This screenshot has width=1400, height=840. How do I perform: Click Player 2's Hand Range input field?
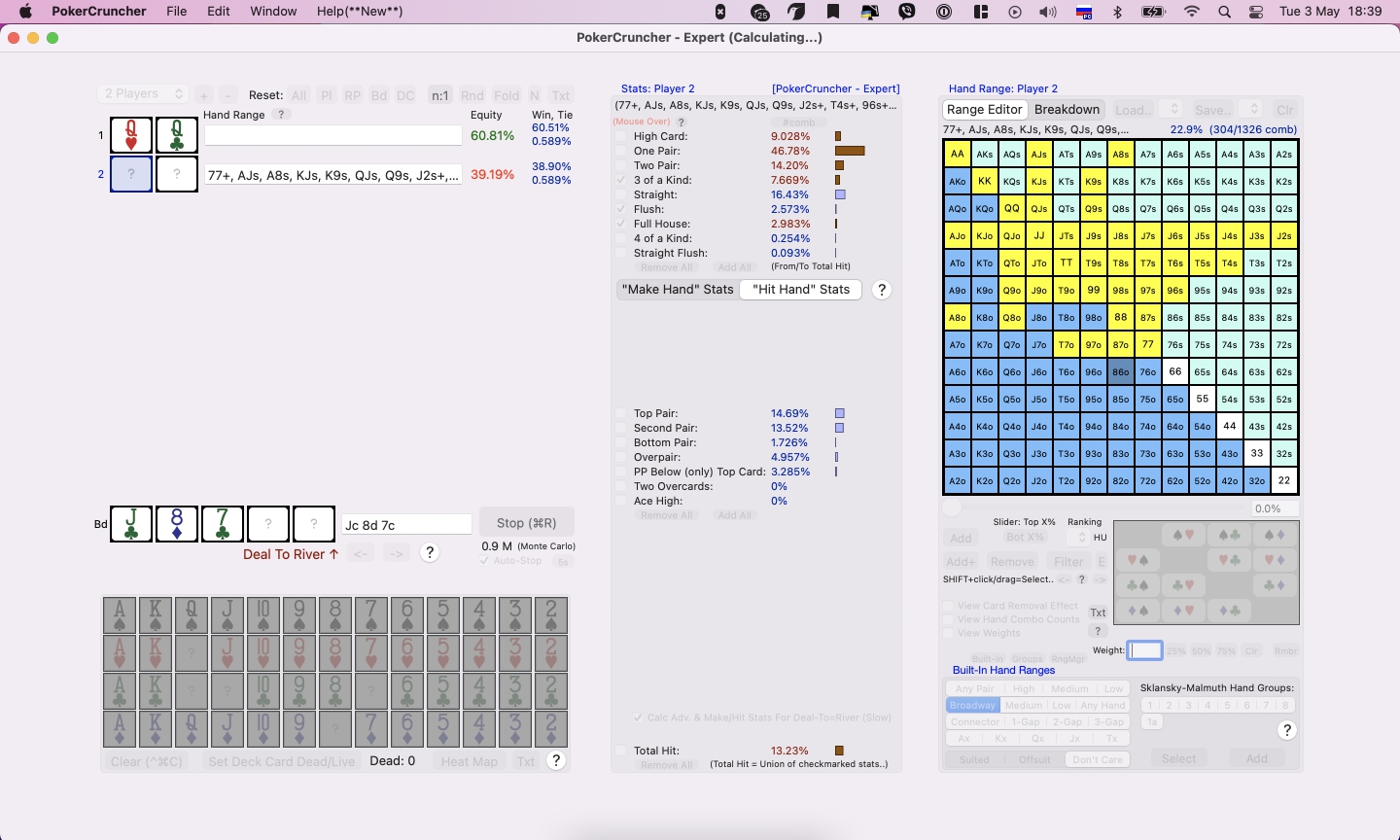(332, 175)
